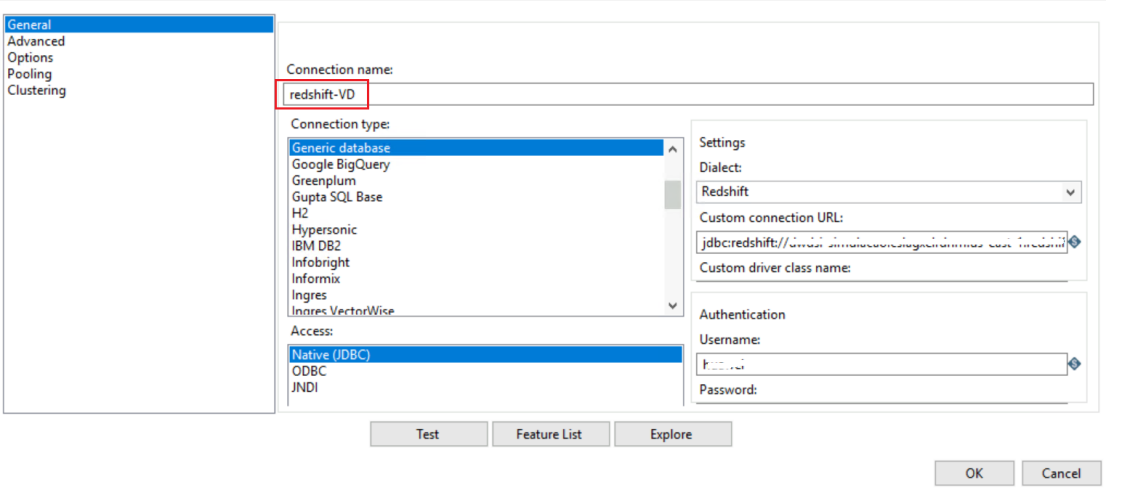Cancel the connection dialog
This screenshot has height=494, width=1123.
1061,473
